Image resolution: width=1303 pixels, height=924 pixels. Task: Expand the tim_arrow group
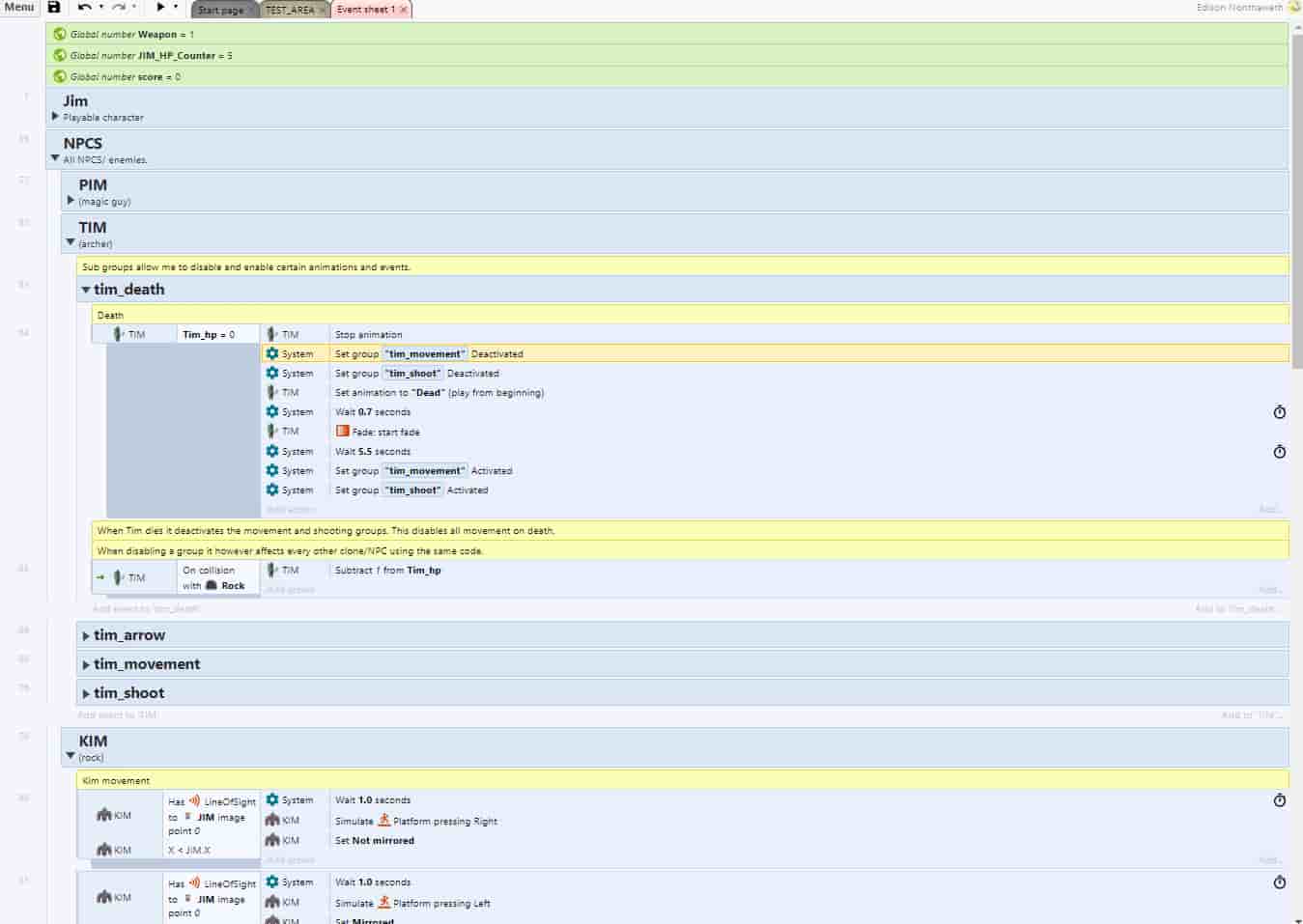tap(86, 635)
